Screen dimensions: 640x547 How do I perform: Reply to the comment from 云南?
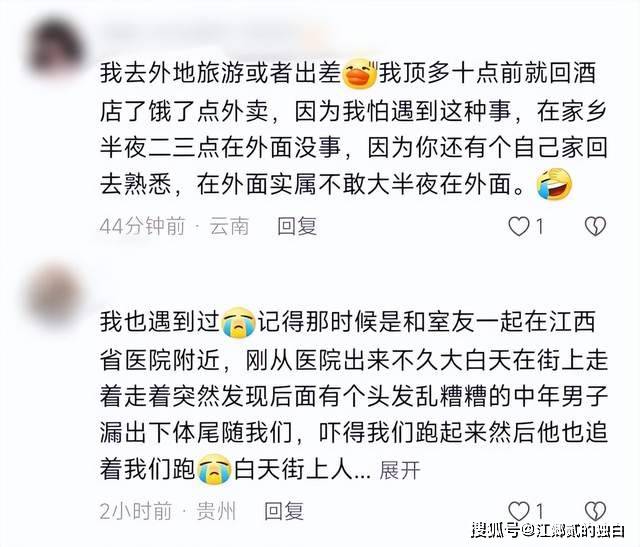(x=297, y=226)
